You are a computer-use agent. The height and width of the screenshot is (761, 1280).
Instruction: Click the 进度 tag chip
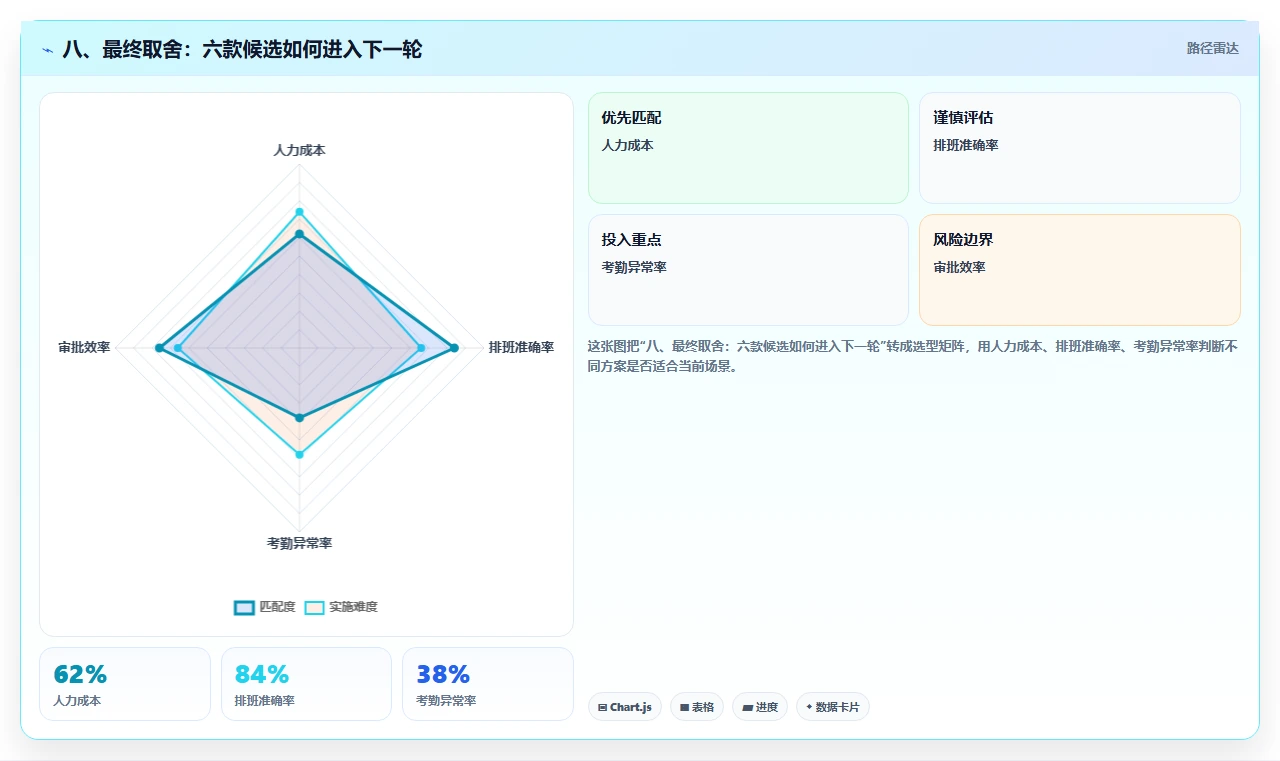[760, 707]
